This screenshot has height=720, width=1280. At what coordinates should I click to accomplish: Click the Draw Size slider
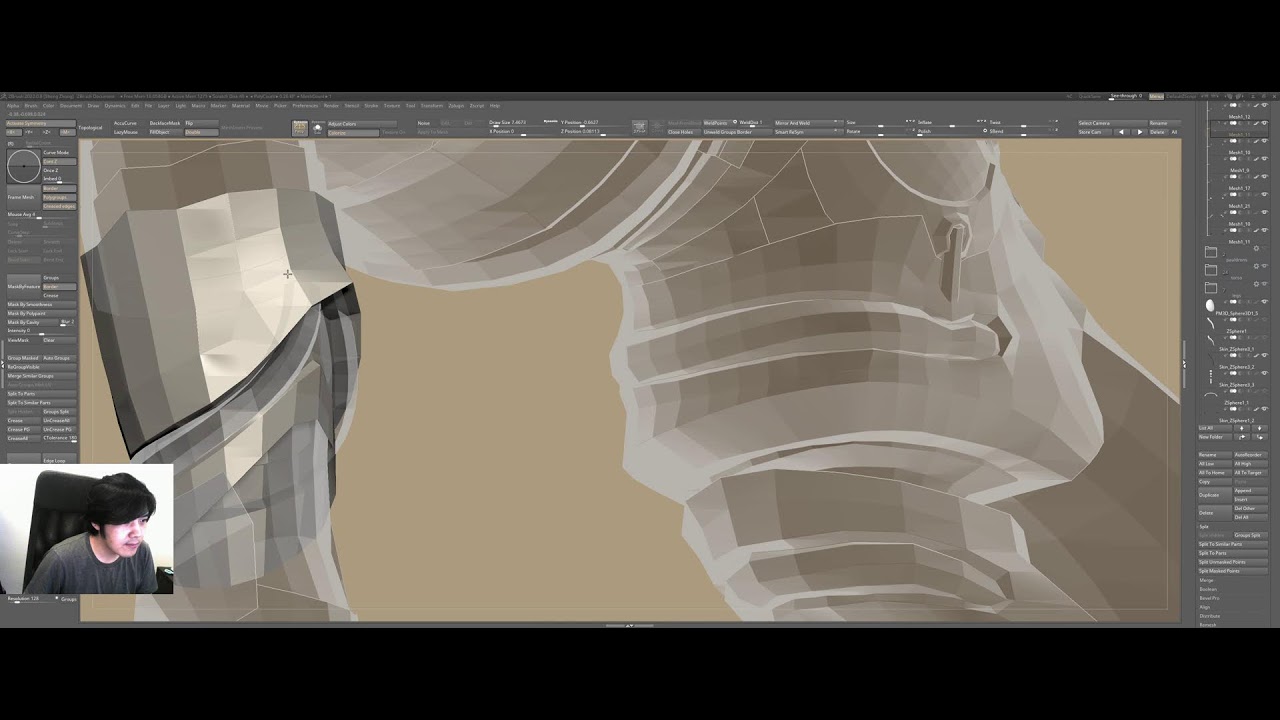coord(522,124)
